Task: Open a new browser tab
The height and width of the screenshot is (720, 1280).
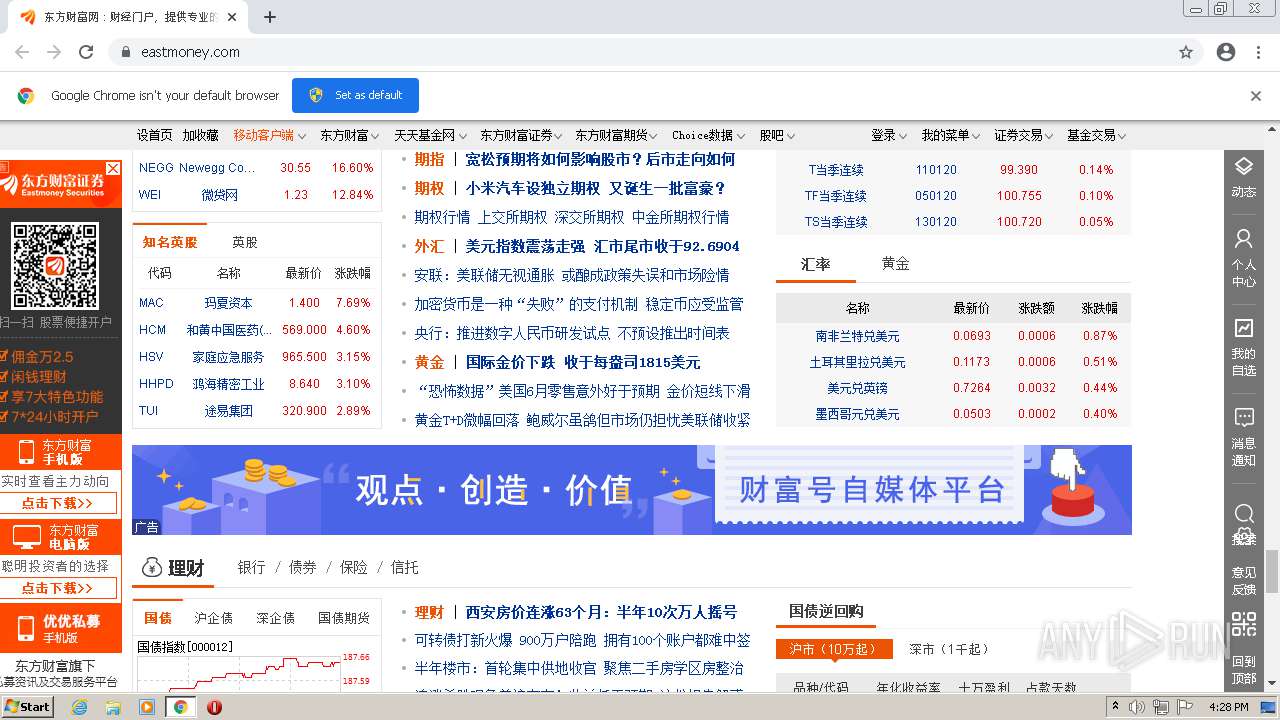Action: (x=270, y=17)
